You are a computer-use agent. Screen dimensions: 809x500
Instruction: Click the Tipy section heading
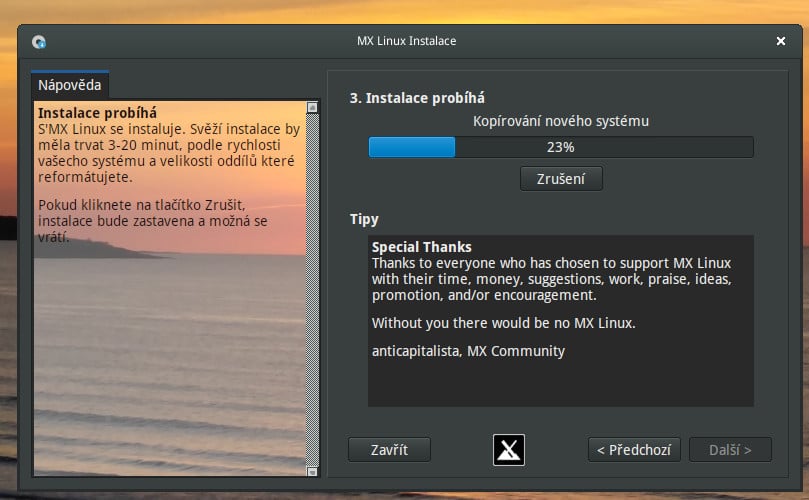[x=364, y=219]
